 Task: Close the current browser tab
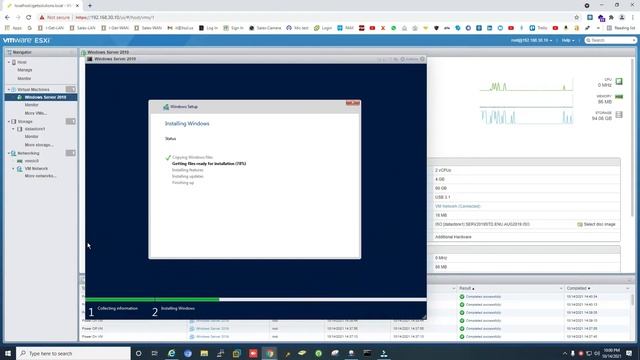coord(77,6)
